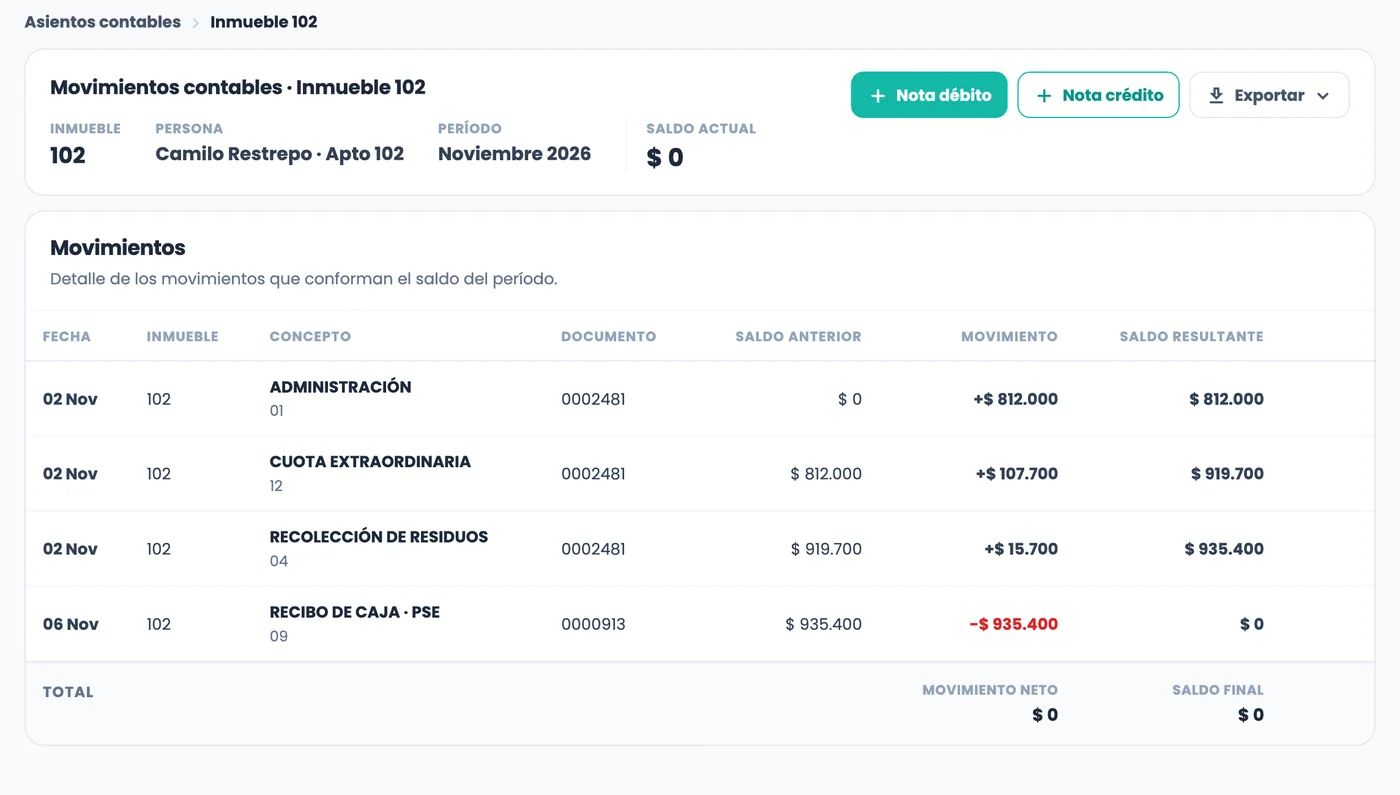Click document 0000913

pyautogui.click(x=593, y=624)
